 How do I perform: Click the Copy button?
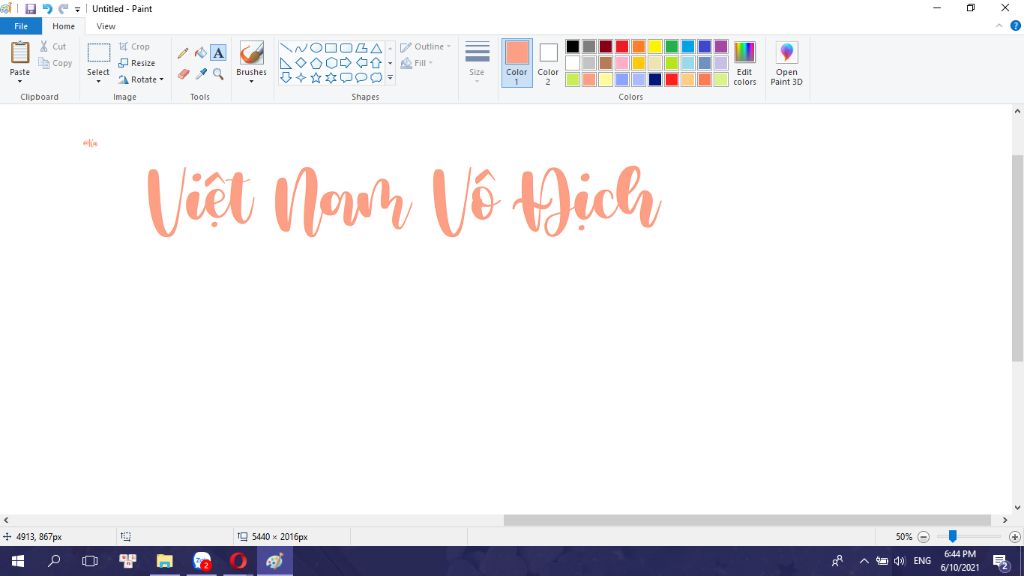55,63
